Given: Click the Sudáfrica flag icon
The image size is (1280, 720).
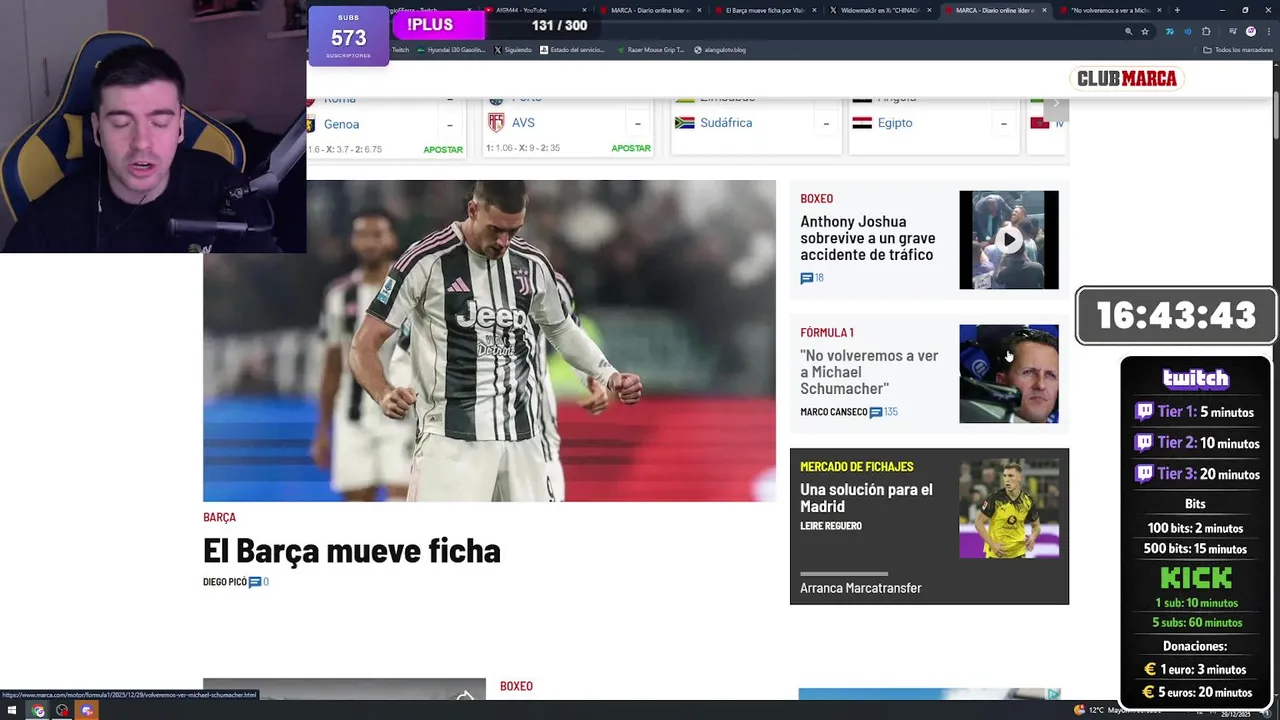Looking at the screenshot, I should coord(685,123).
